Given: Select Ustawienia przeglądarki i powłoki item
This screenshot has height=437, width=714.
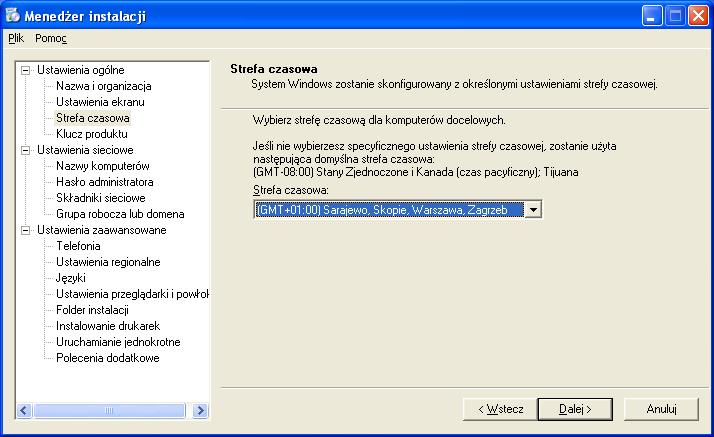Looking at the screenshot, I should pyautogui.click(x=132, y=294).
